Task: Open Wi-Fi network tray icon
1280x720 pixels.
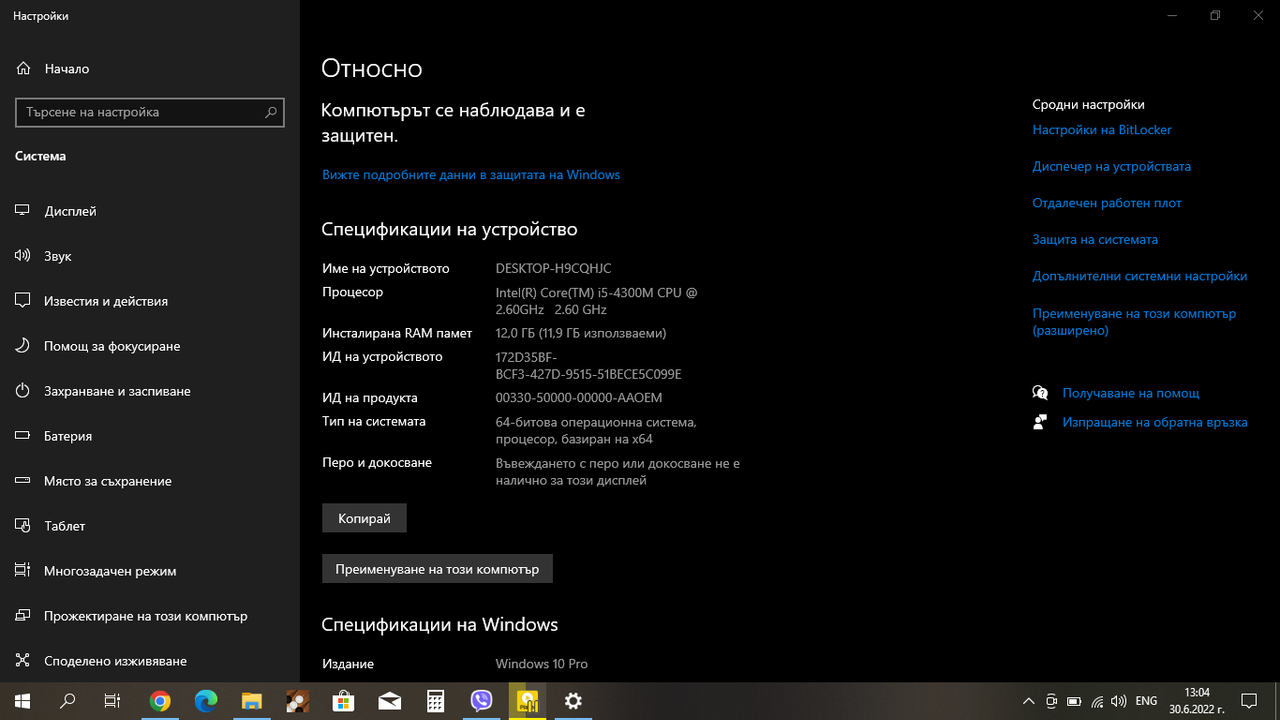Action: click(x=1097, y=701)
